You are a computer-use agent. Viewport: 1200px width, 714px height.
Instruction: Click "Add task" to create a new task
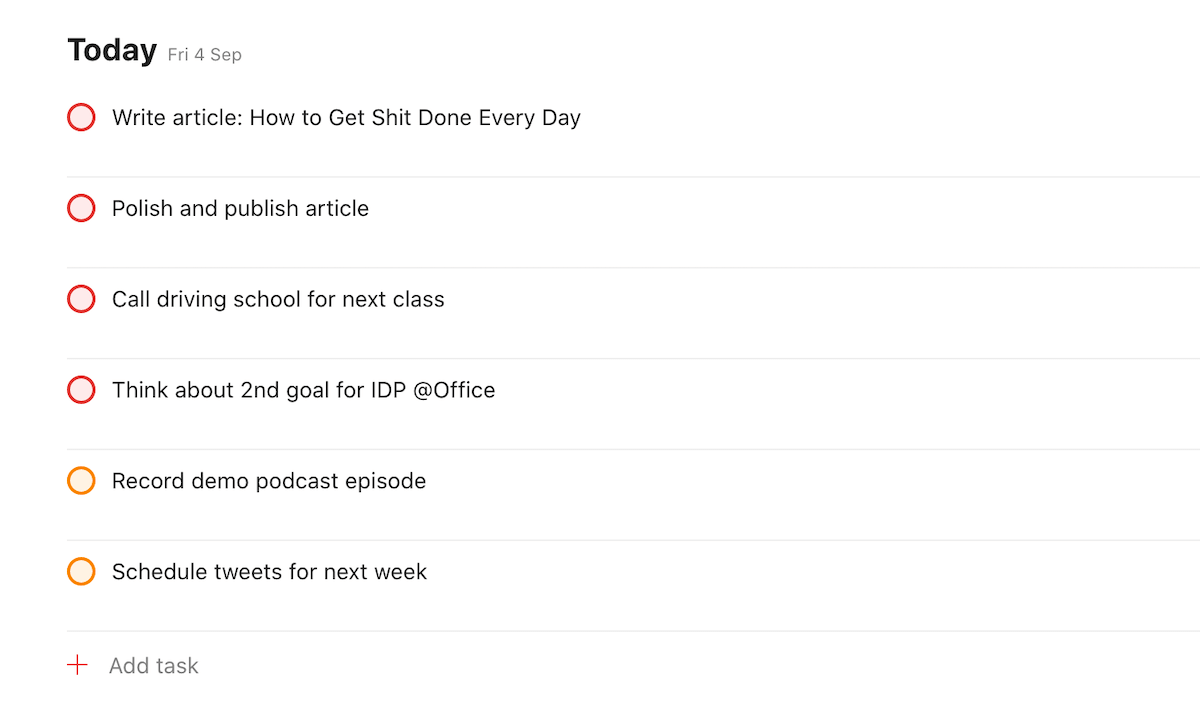coord(153,665)
